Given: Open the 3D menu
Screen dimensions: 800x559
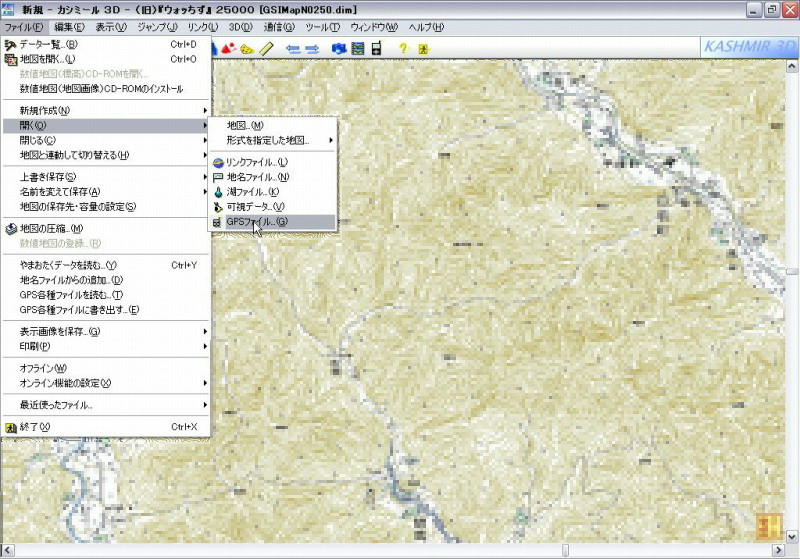Looking at the screenshot, I should (x=240, y=27).
